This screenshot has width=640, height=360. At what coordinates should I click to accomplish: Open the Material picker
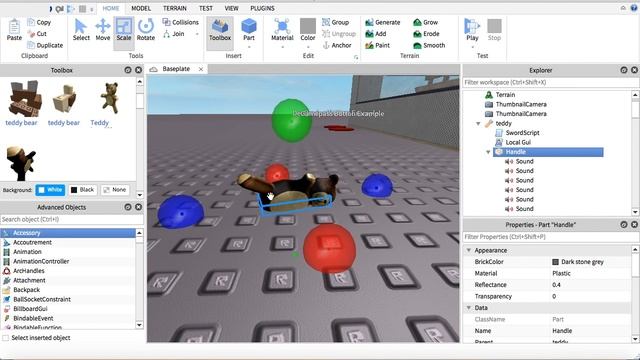point(282,30)
